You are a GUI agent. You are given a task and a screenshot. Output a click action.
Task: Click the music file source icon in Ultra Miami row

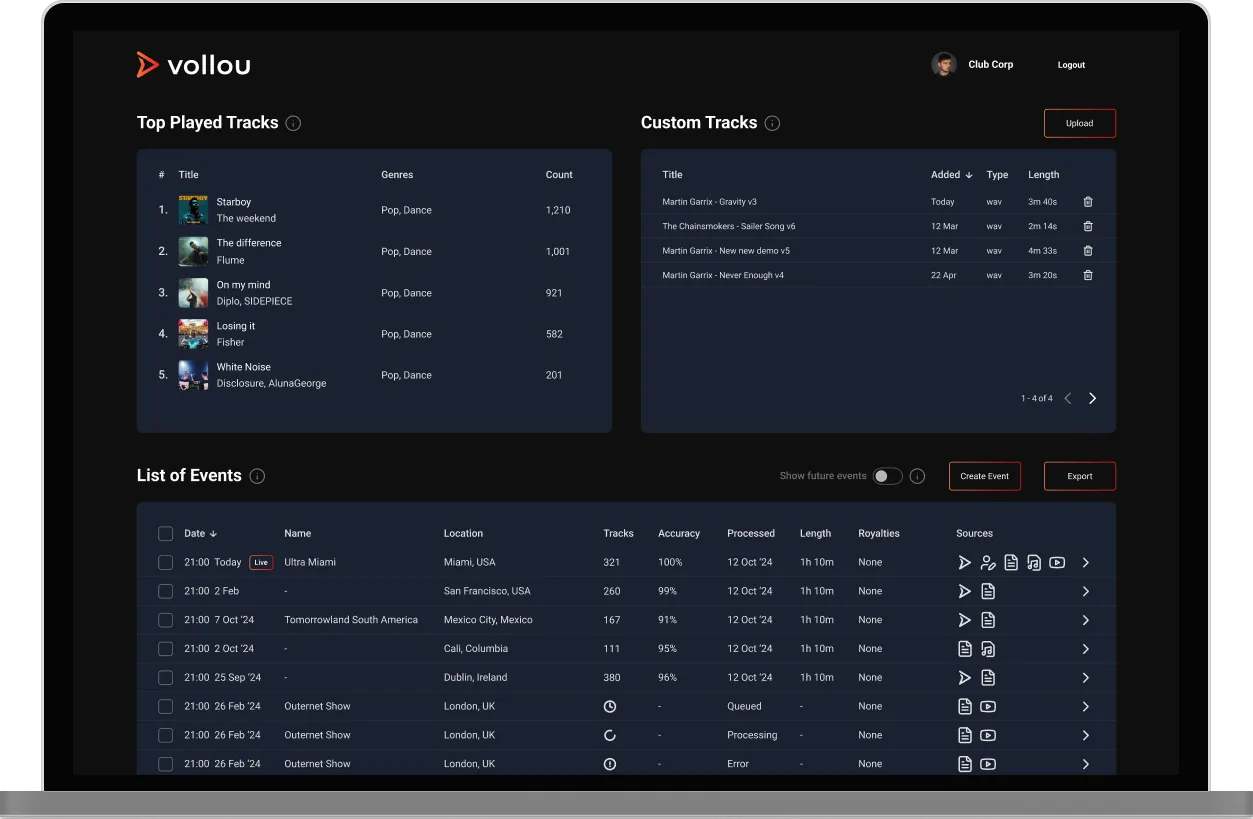tap(1034, 563)
